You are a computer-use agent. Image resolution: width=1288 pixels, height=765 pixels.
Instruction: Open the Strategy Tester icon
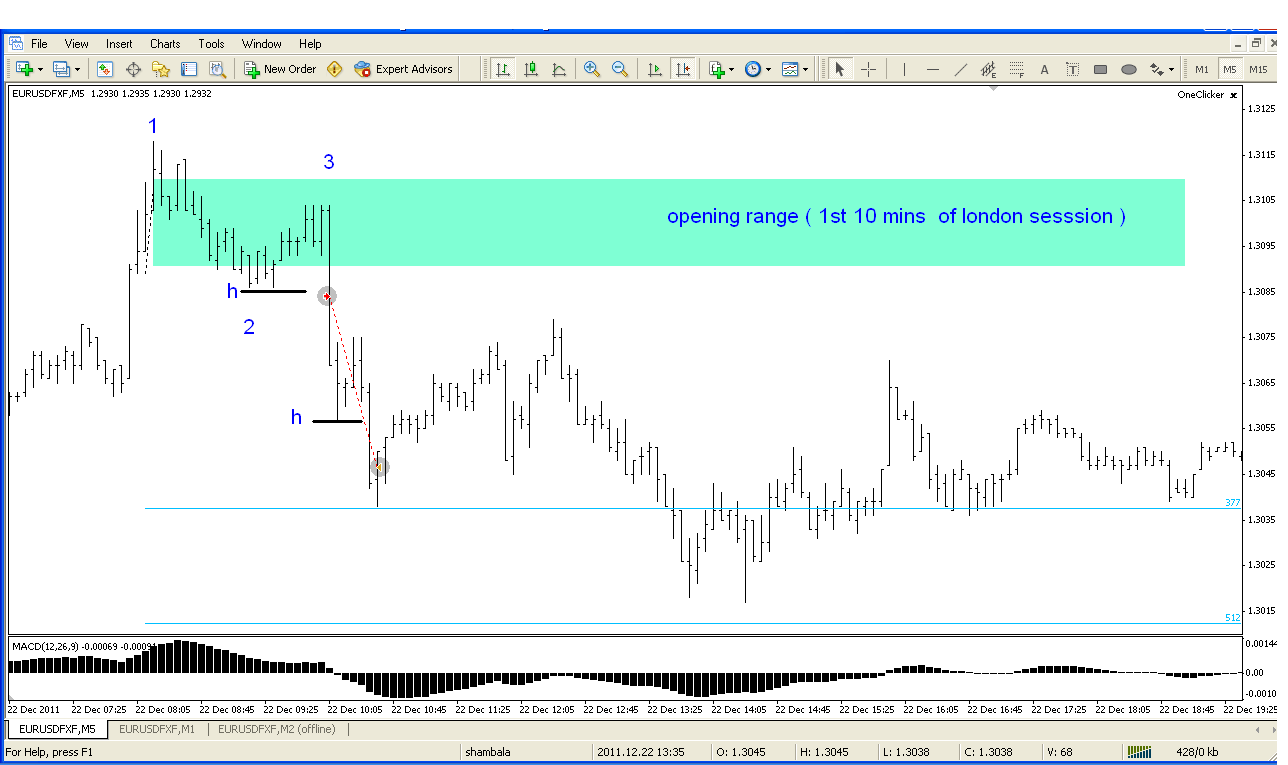click(x=217, y=69)
